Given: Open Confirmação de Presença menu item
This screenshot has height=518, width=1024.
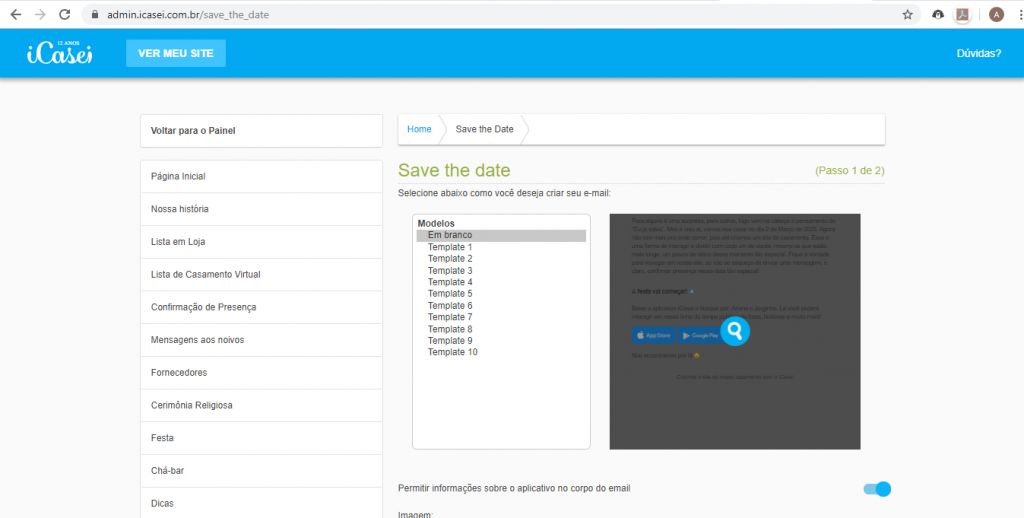Looking at the screenshot, I should [261, 307].
